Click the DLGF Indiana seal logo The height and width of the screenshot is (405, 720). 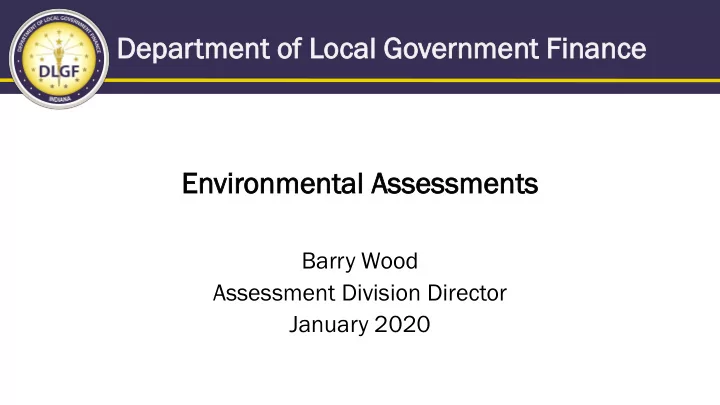(x=59, y=59)
